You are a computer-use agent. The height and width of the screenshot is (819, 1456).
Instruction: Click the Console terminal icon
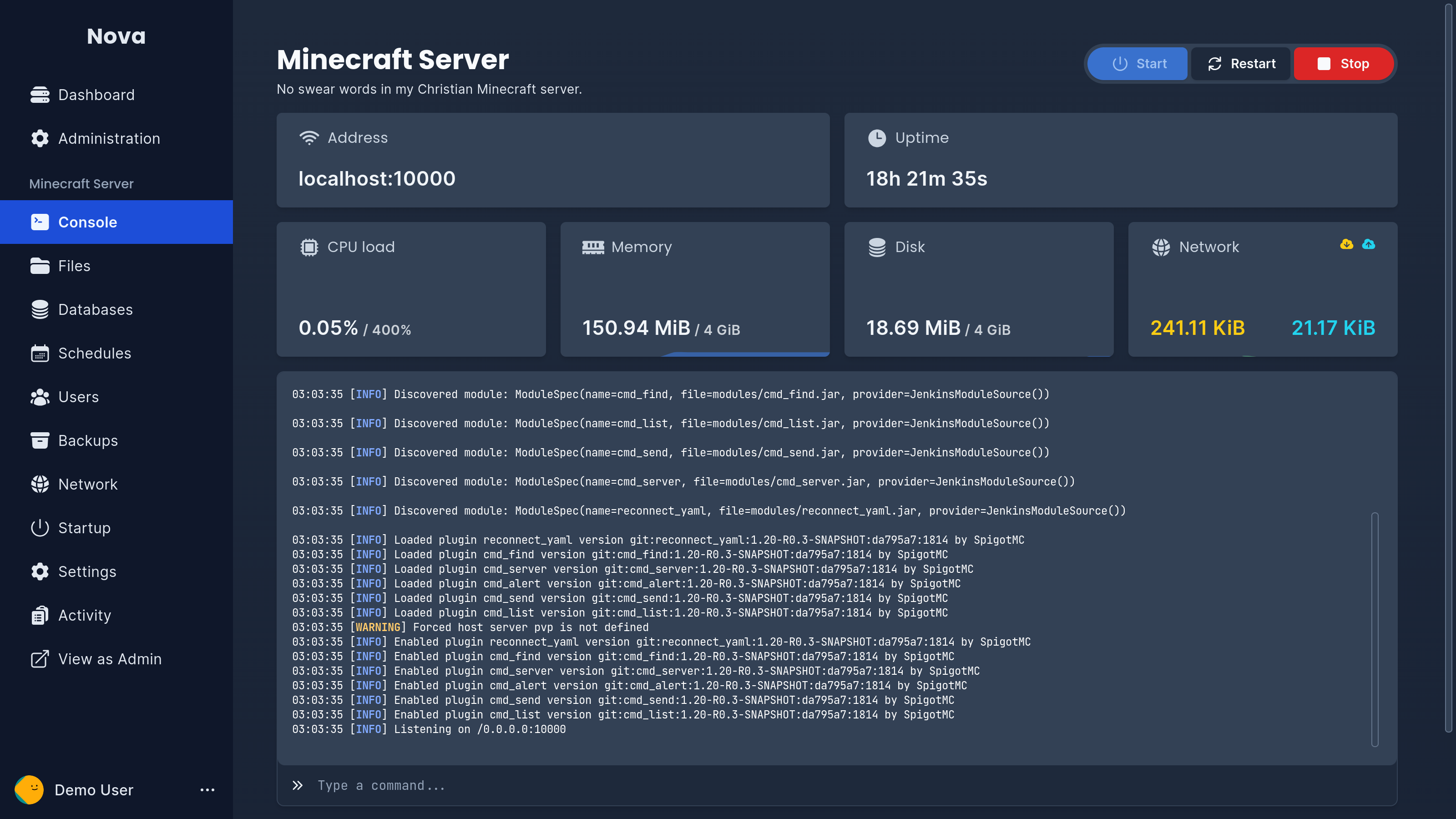point(40,222)
